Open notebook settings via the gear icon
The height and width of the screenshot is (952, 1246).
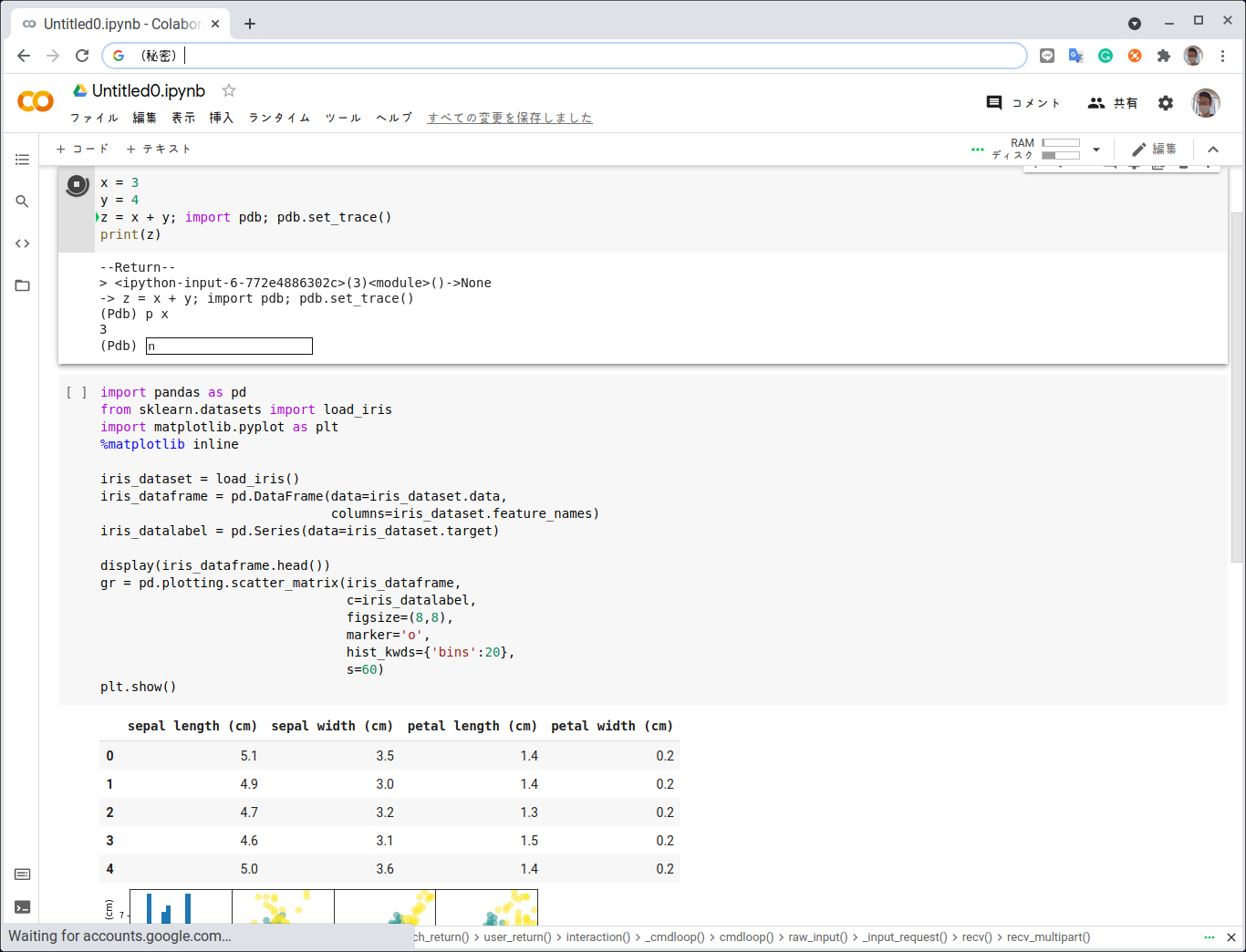tap(1166, 103)
